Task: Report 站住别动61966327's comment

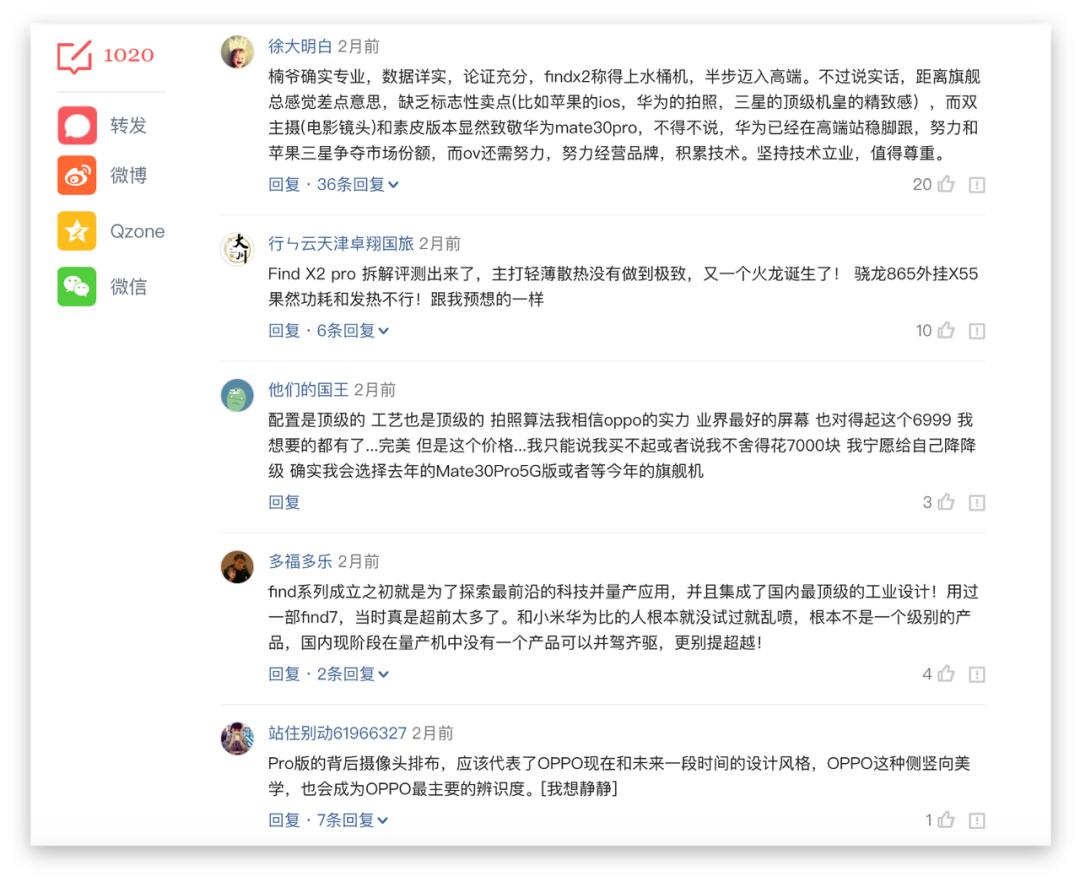Action: [975, 820]
